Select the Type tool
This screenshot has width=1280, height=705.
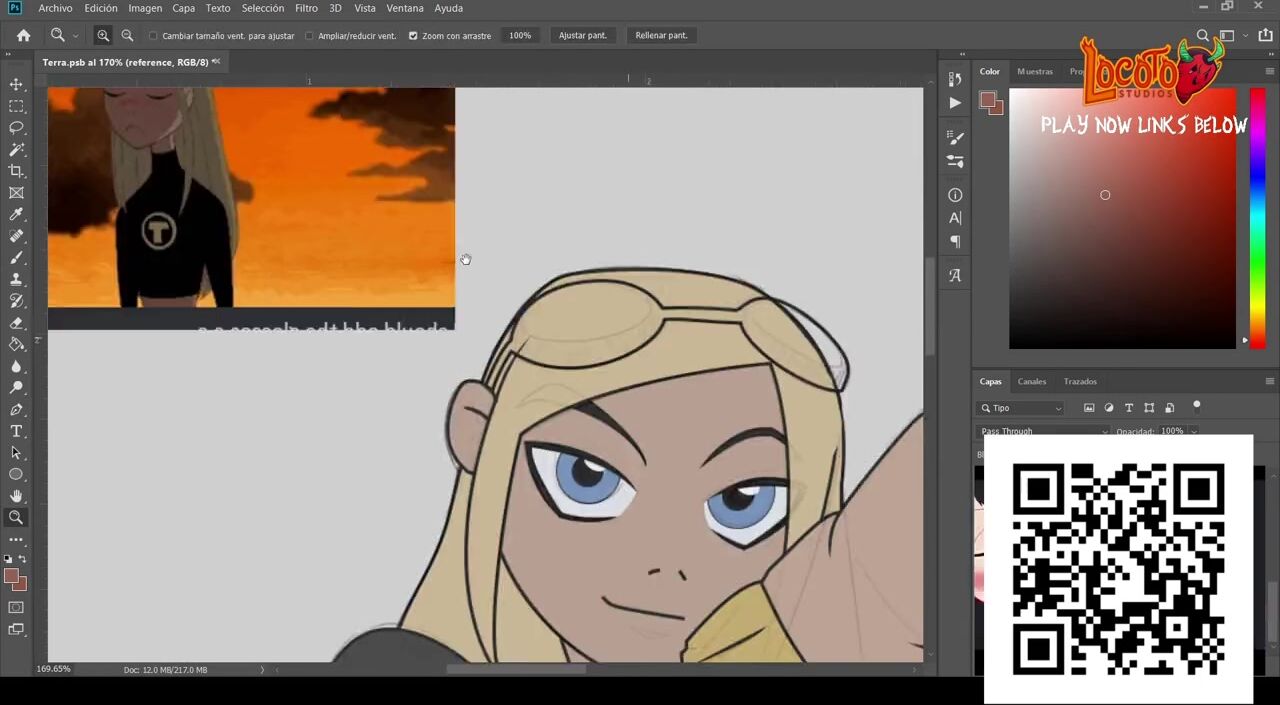point(16,431)
